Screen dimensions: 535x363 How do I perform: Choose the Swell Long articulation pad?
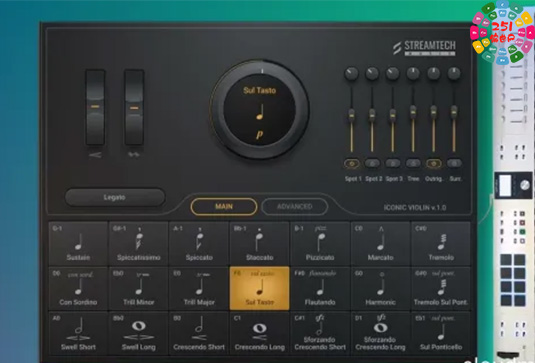pyautogui.click(x=139, y=333)
